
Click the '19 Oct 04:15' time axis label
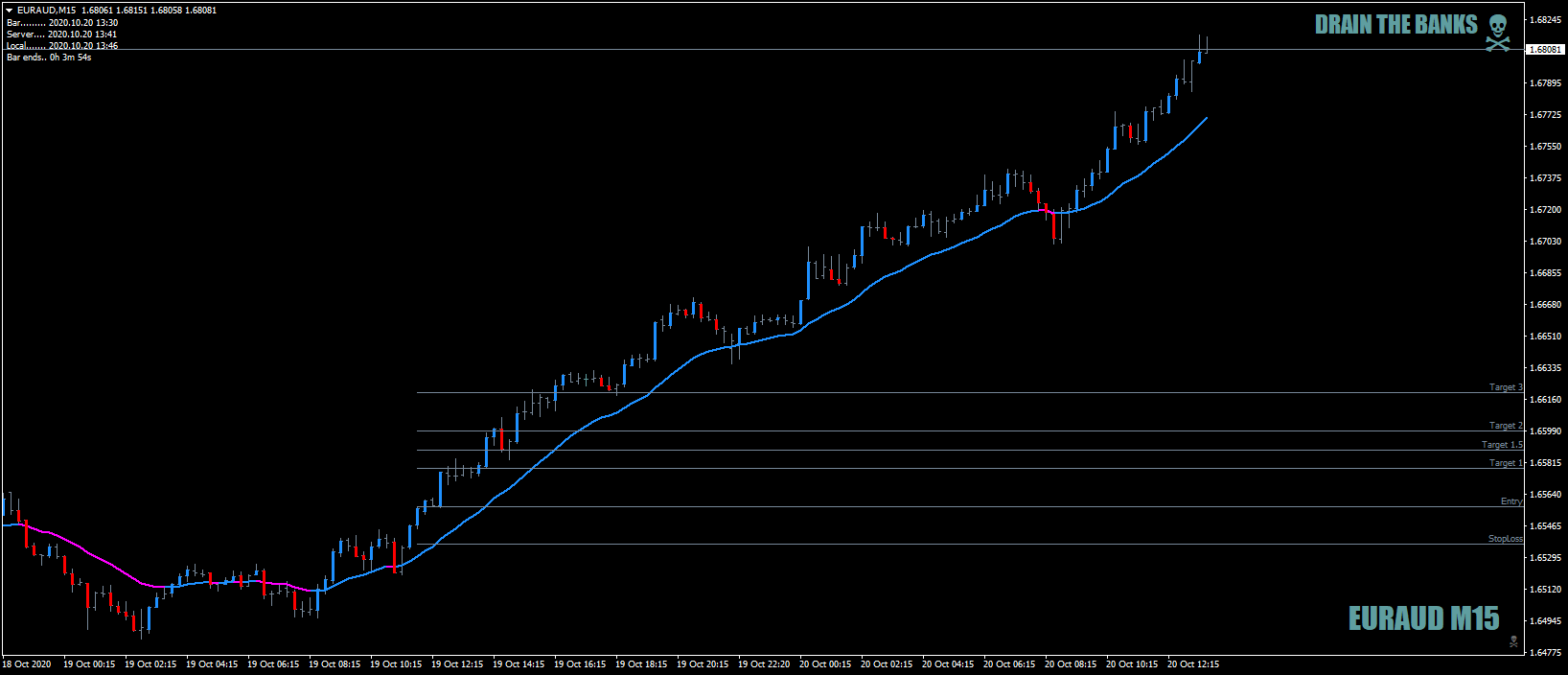212,664
